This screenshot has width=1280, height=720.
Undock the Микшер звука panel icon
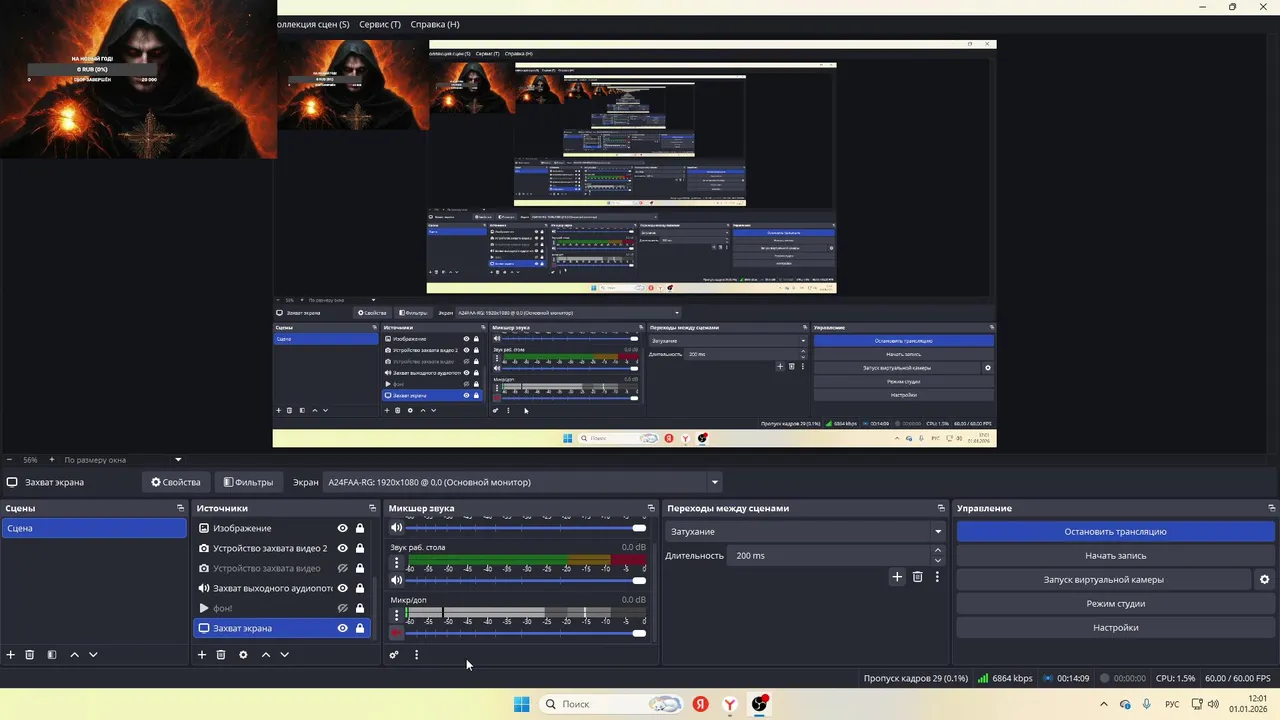coord(651,508)
